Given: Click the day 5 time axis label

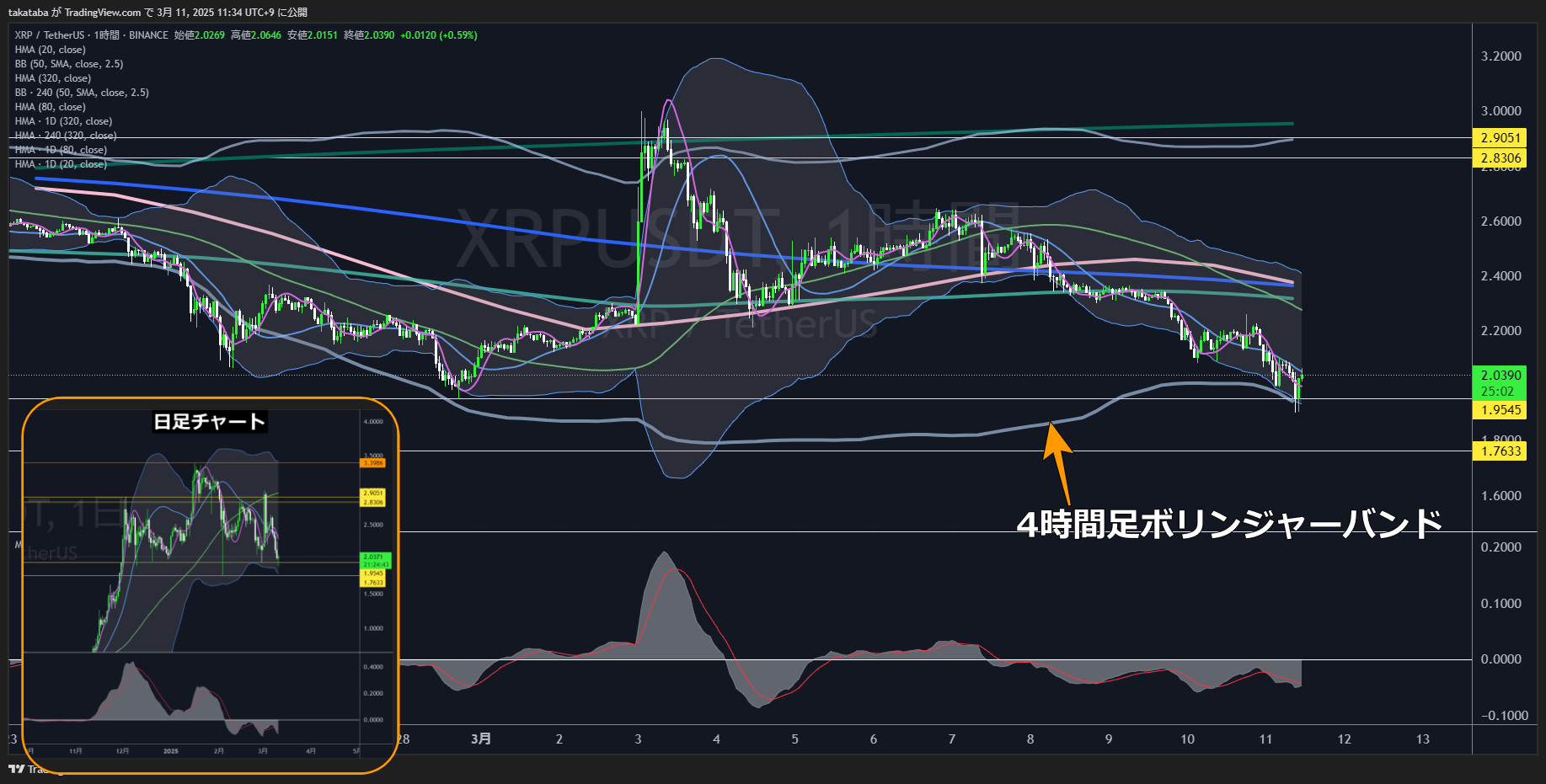Looking at the screenshot, I should pyautogui.click(x=794, y=739).
